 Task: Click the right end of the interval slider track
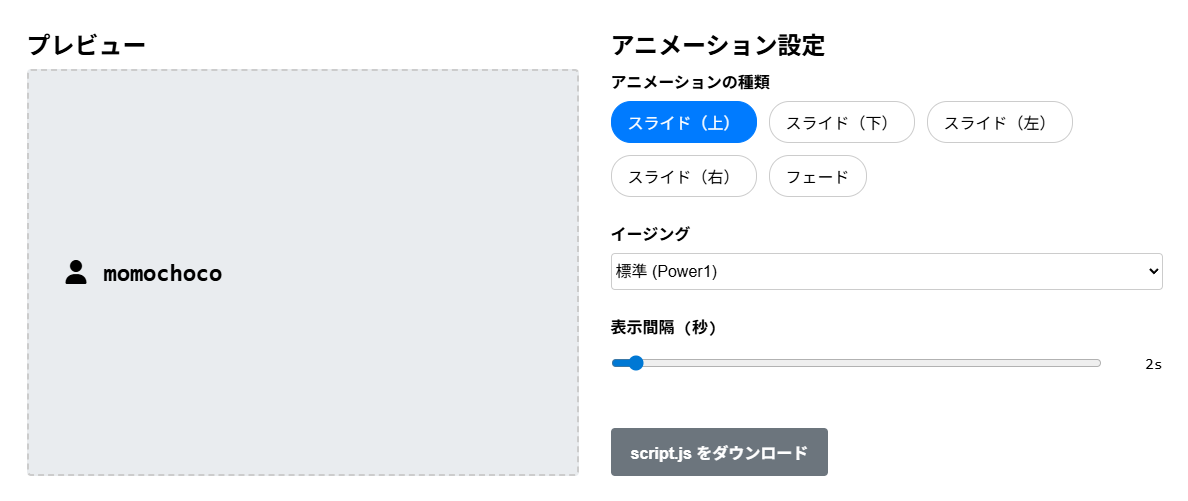[x=1097, y=363]
